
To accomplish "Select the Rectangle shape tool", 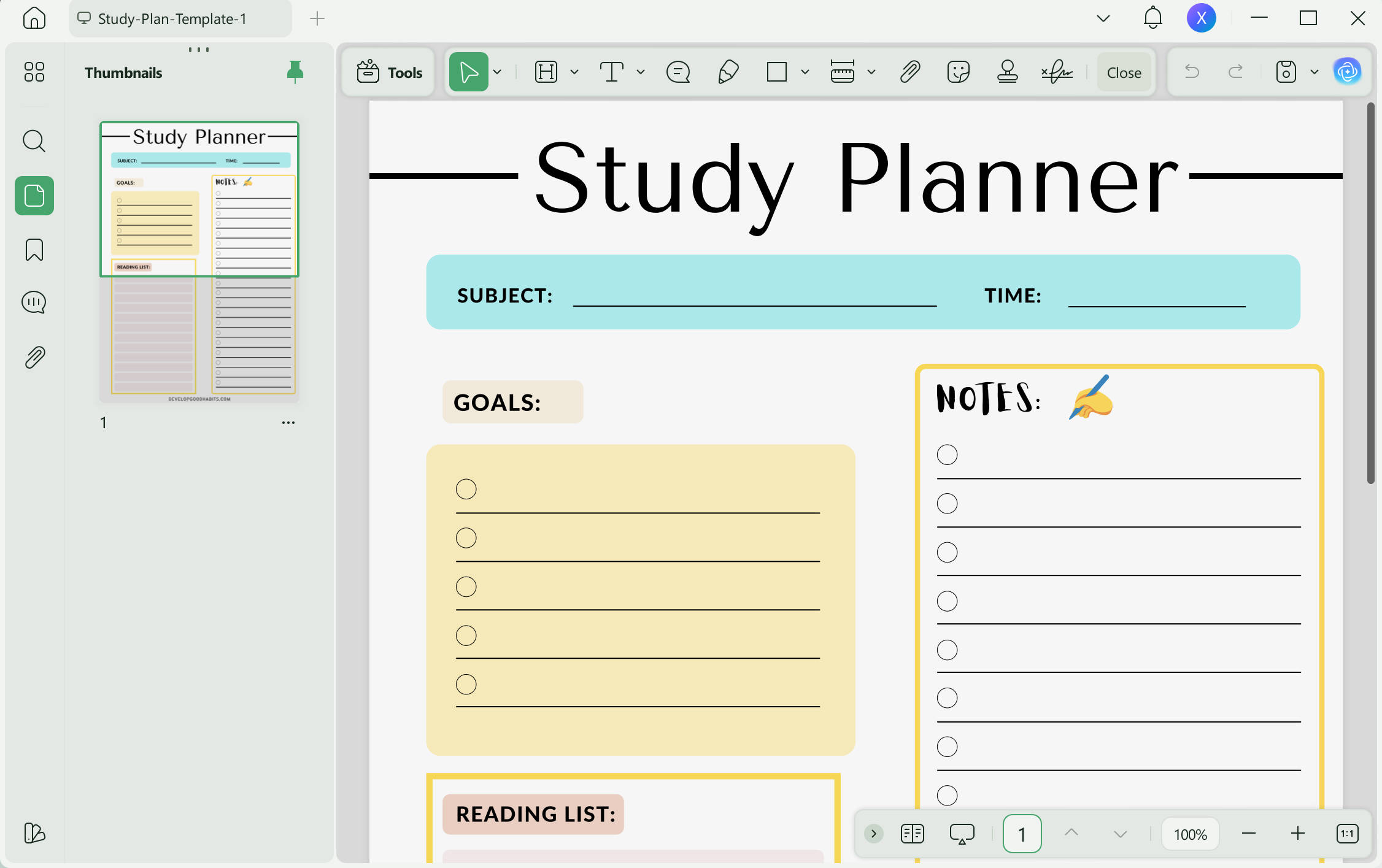I will pos(777,72).
